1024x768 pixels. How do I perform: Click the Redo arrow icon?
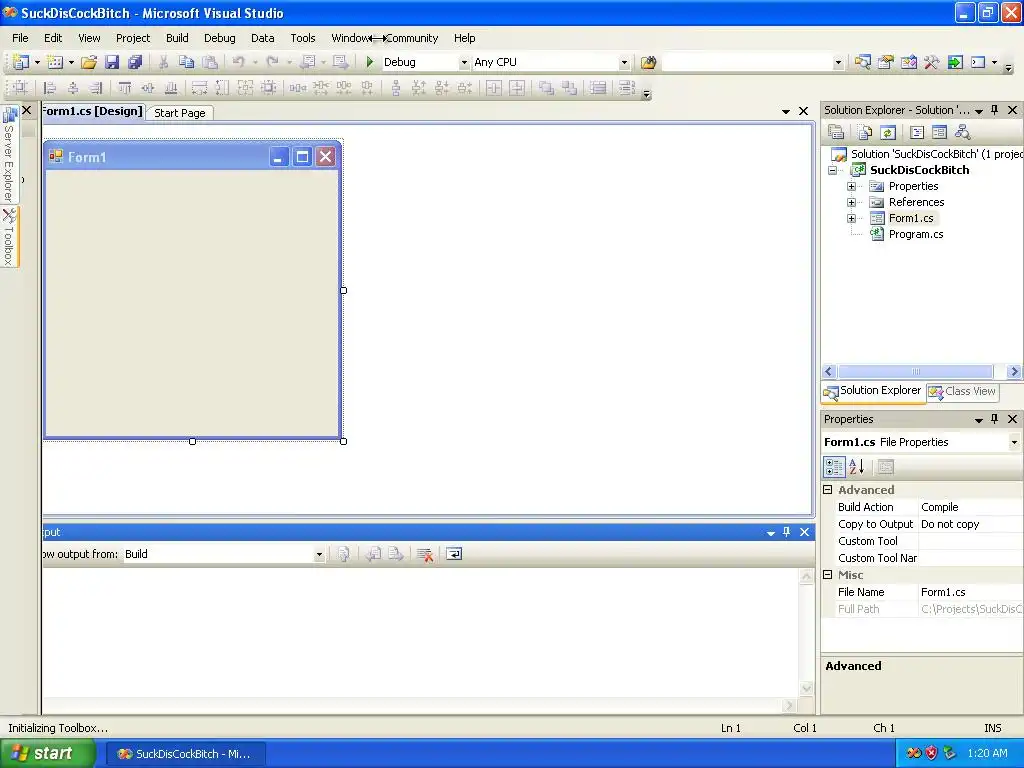pyautogui.click(x=272, y=62)
